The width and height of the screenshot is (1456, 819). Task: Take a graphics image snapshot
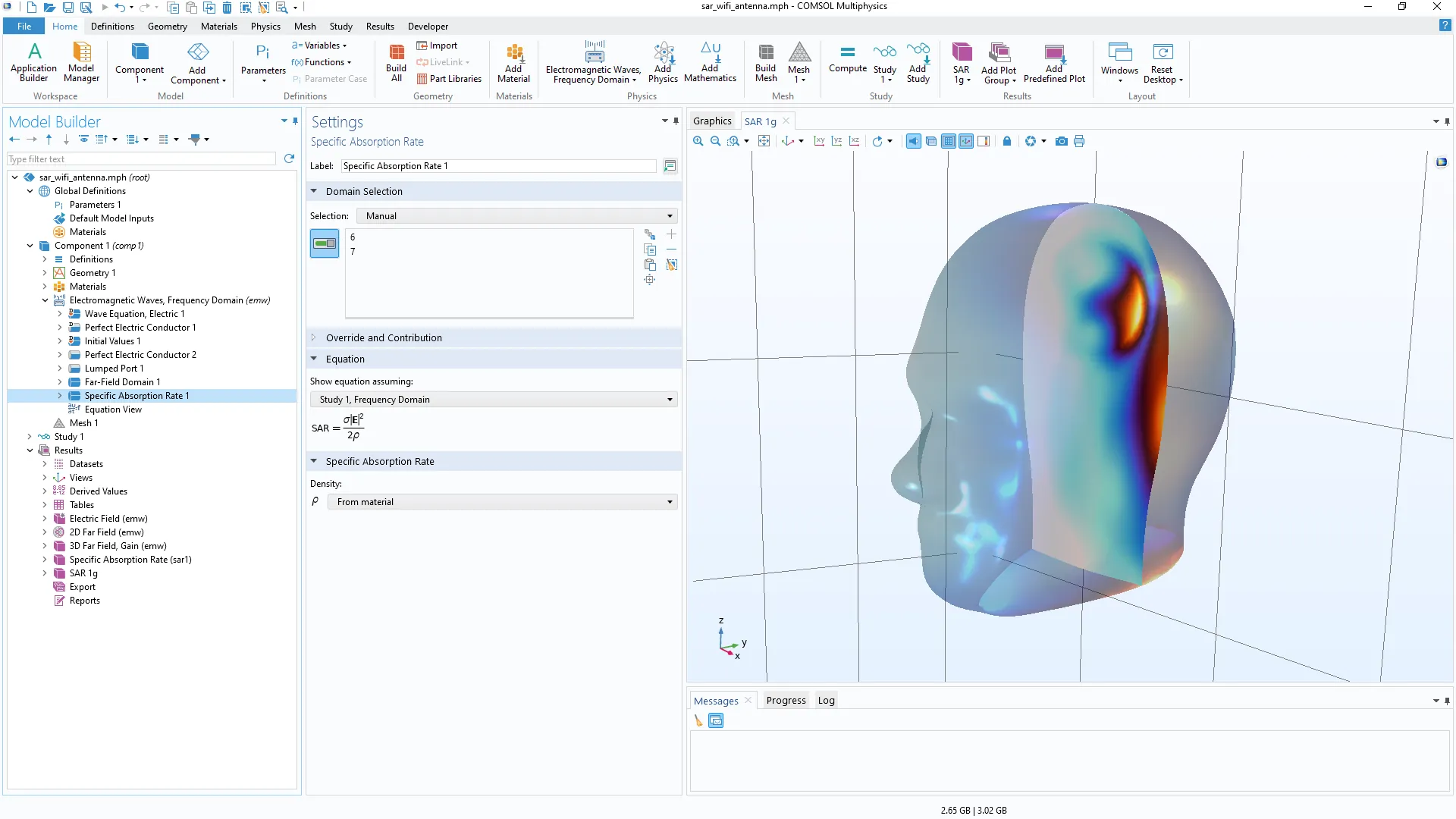(1061, 141)
